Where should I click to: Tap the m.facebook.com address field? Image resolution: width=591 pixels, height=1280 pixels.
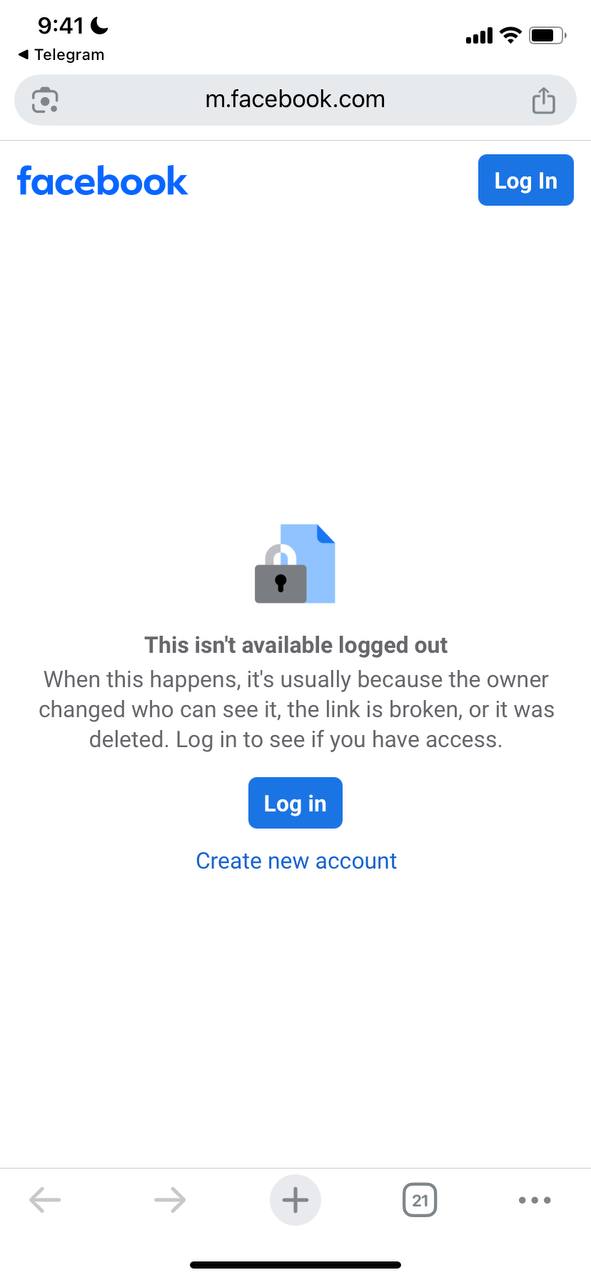pyautogui.click(x=295, y=100)
